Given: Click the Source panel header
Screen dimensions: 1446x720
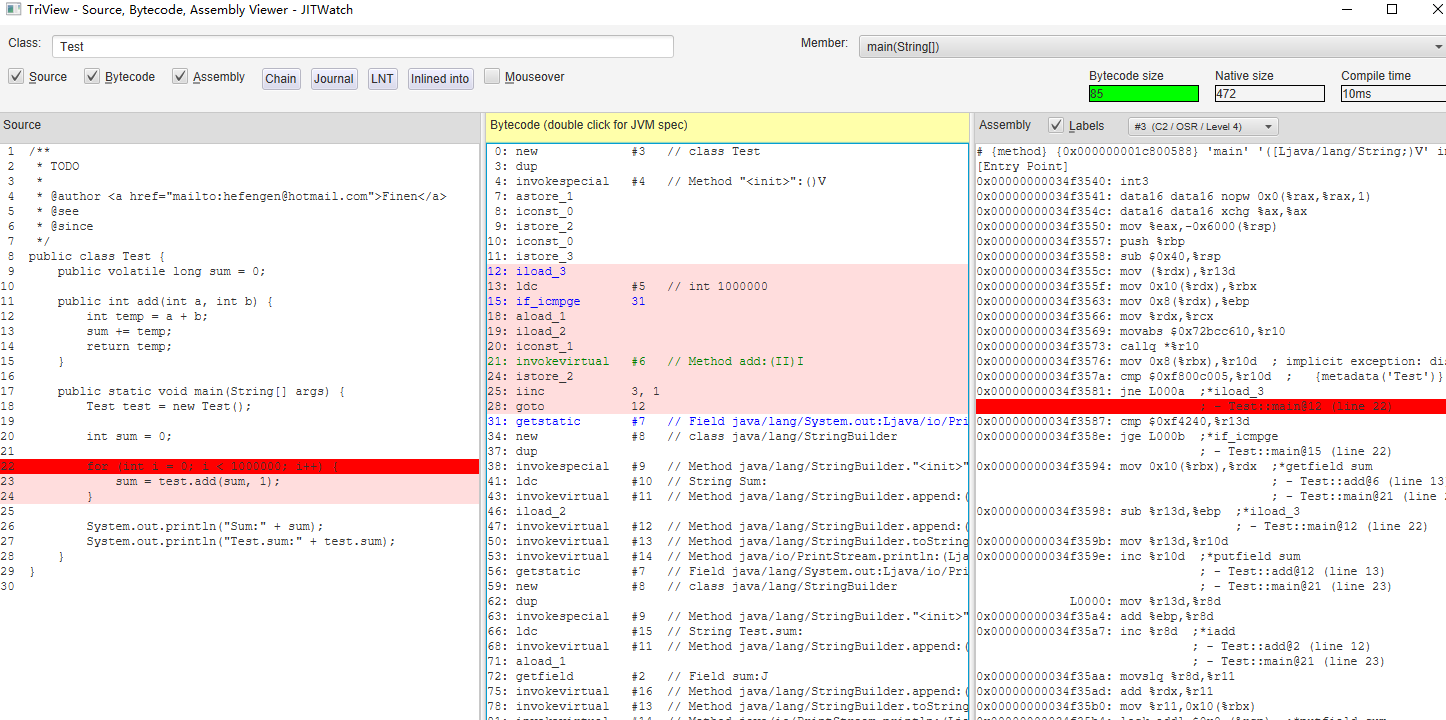Looking at the screenshot, I should (x=240, y=126).
